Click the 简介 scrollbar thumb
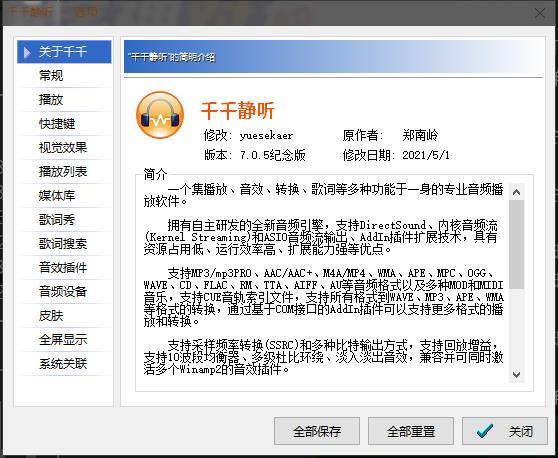The image size is (558, 458). 516,244
